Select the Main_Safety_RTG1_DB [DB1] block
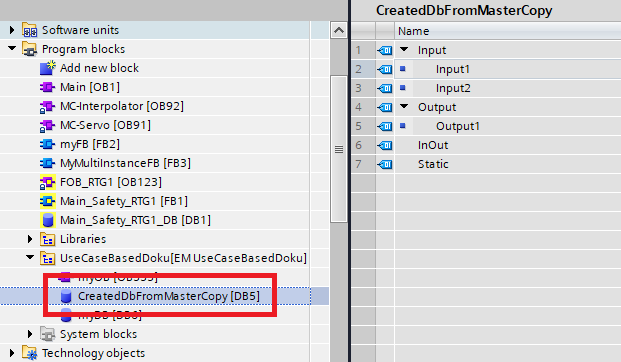621x362 pixels. (x=135, y=220)
